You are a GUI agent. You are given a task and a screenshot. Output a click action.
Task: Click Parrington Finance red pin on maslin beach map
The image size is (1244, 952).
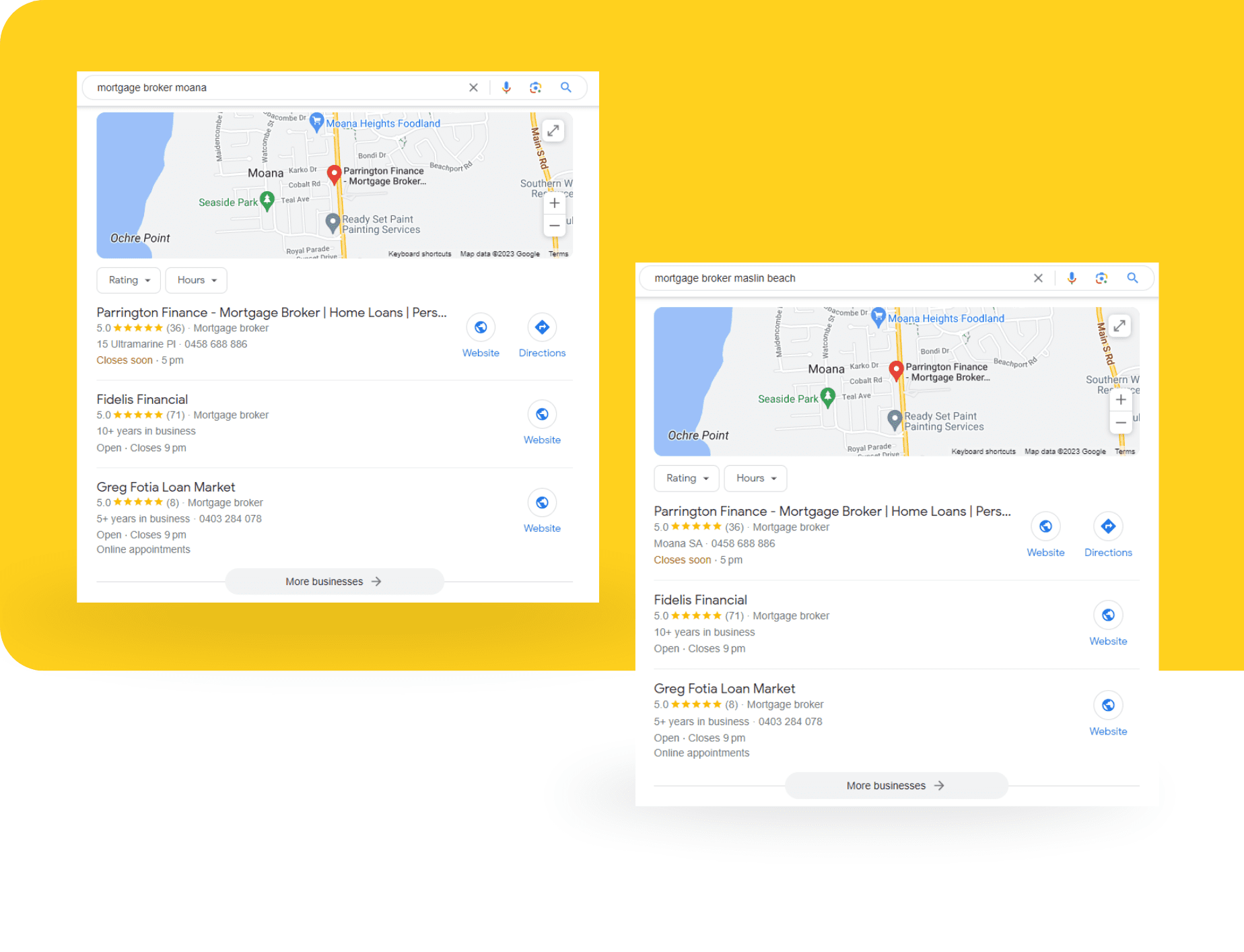point(896,370)
